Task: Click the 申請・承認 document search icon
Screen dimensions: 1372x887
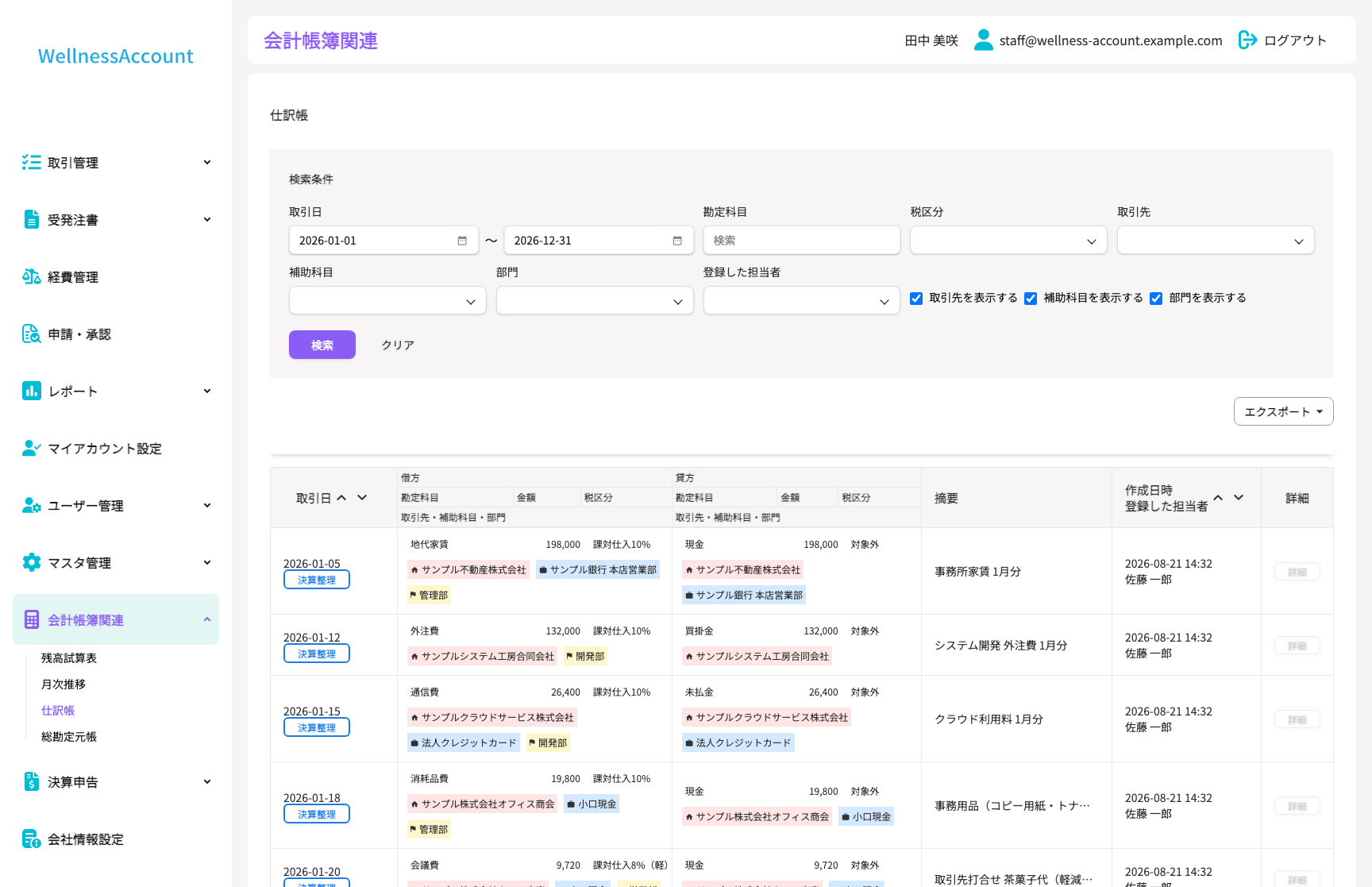Action: (32, 334)
